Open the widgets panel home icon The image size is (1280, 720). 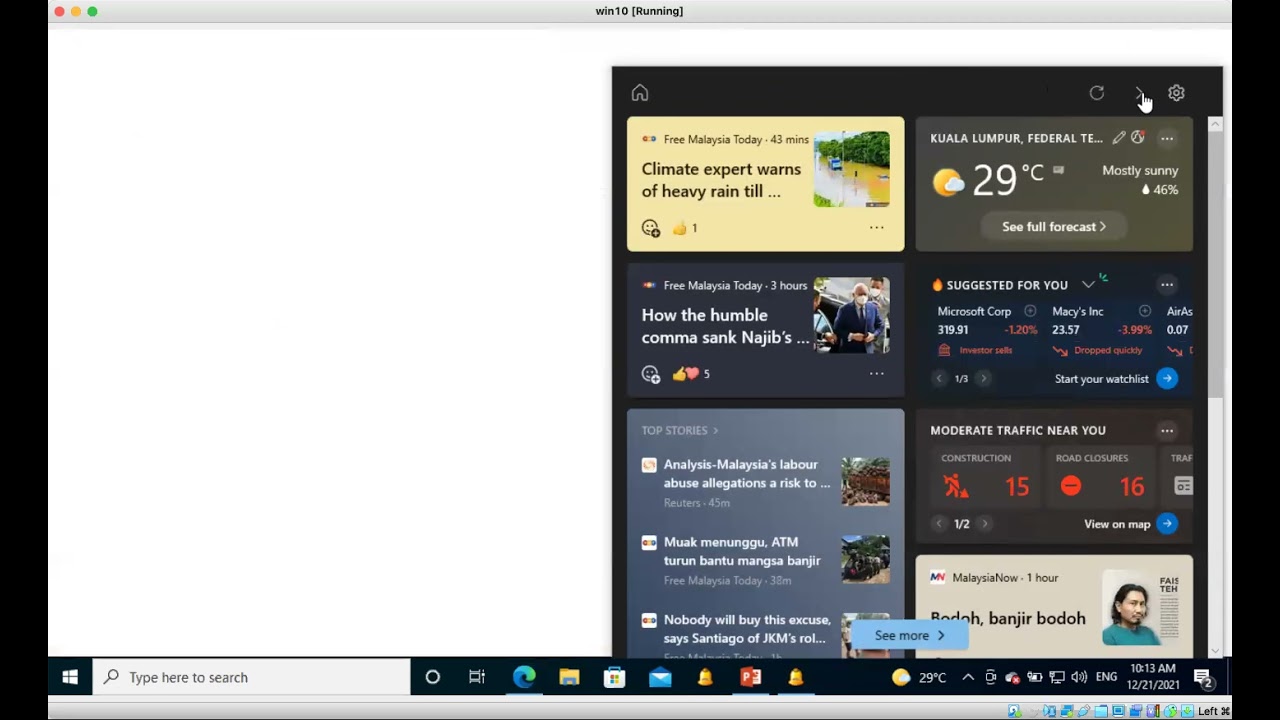pos(640,93)
